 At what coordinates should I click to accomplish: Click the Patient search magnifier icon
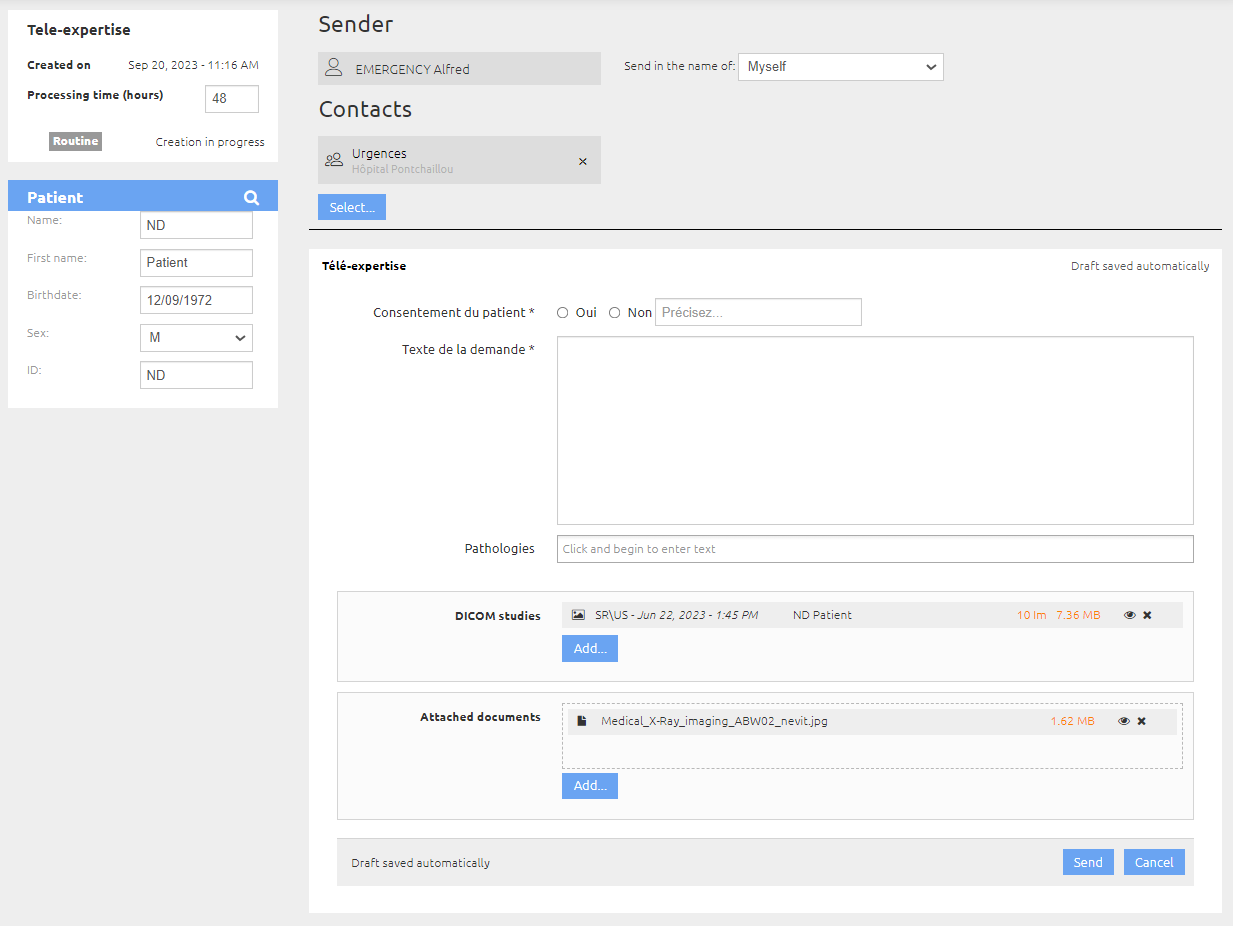click(251, 198)
